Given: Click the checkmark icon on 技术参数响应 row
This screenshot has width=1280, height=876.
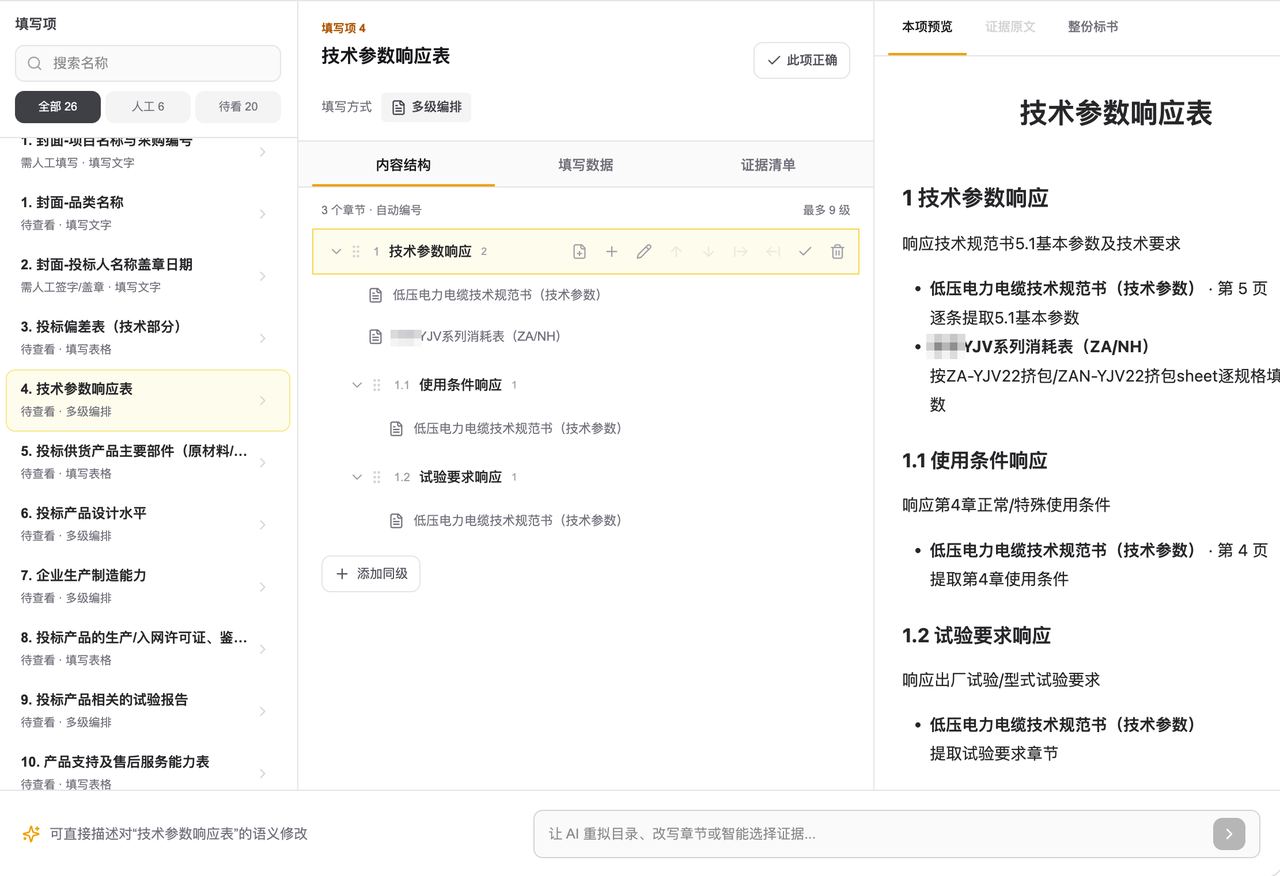Looking at the screenshot, I should pyautogui.click(x=805, y=252).
